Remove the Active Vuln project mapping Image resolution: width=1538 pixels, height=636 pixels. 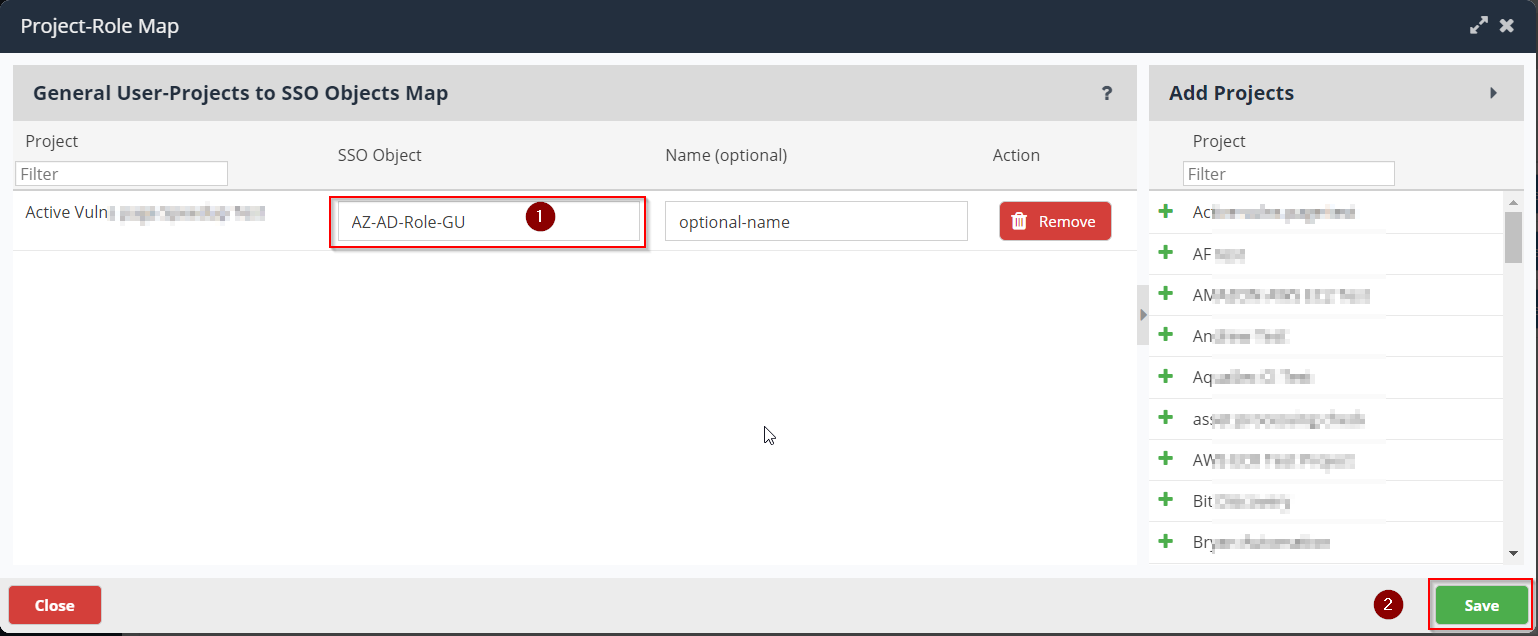[1055, 221]
